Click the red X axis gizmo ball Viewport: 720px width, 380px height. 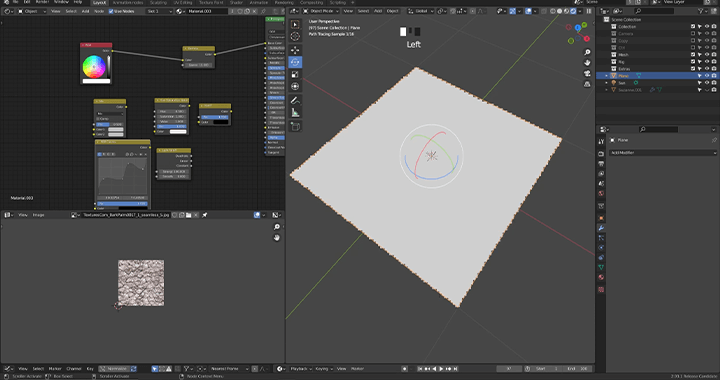(x=586, y=39)
